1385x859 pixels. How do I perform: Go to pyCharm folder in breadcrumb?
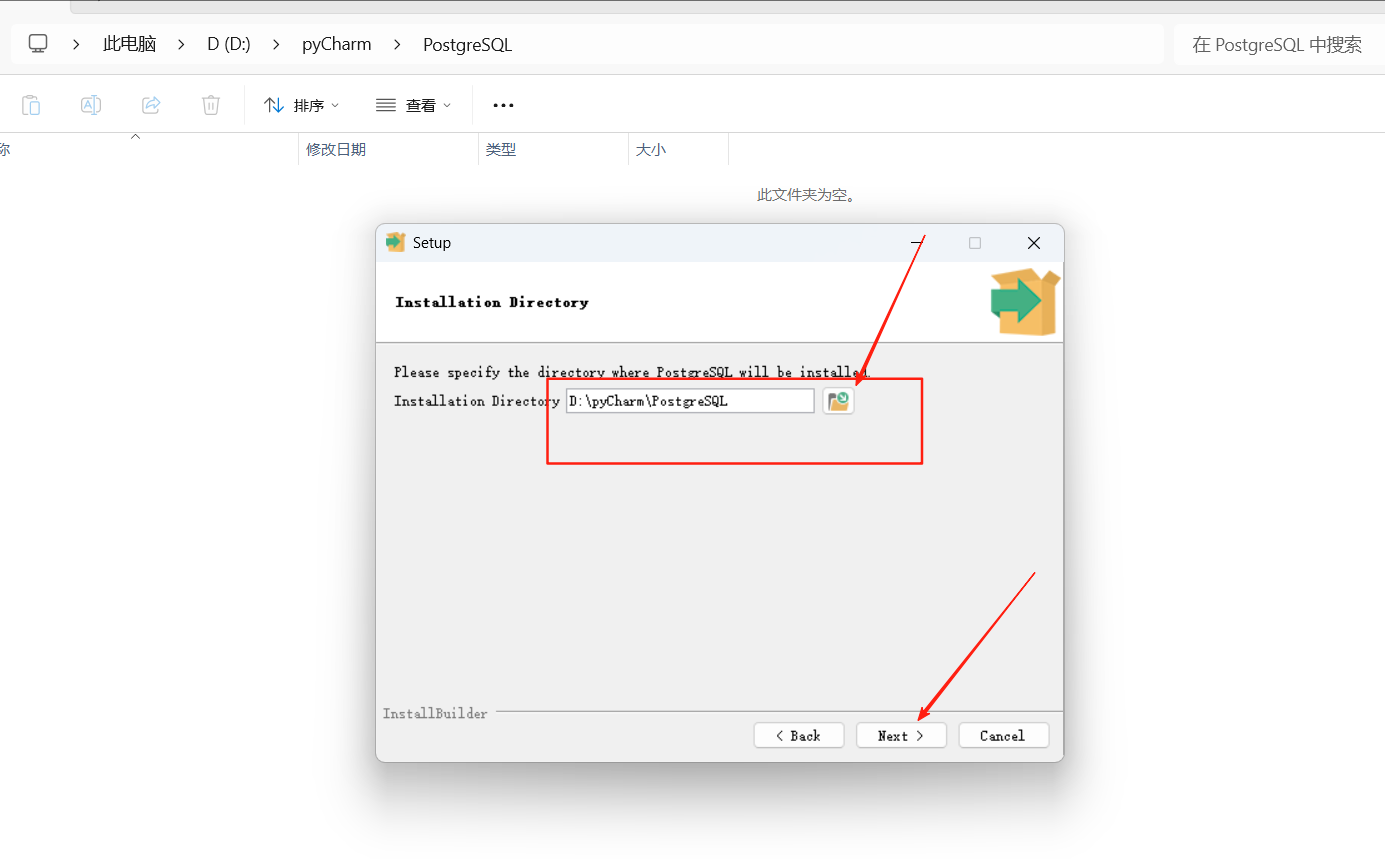[337, 44]
